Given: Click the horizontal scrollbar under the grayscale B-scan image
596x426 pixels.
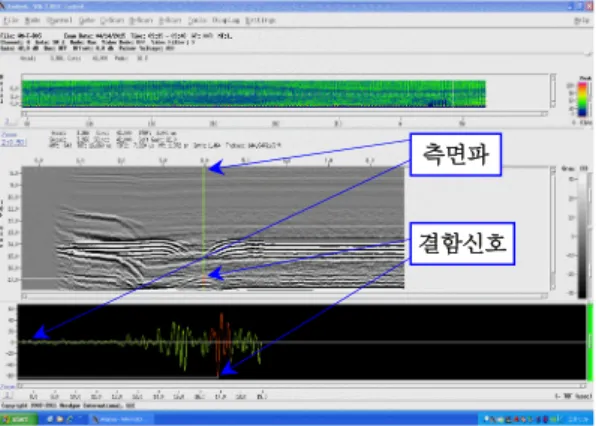Looking at the screenshot, I should pos(284,295).
